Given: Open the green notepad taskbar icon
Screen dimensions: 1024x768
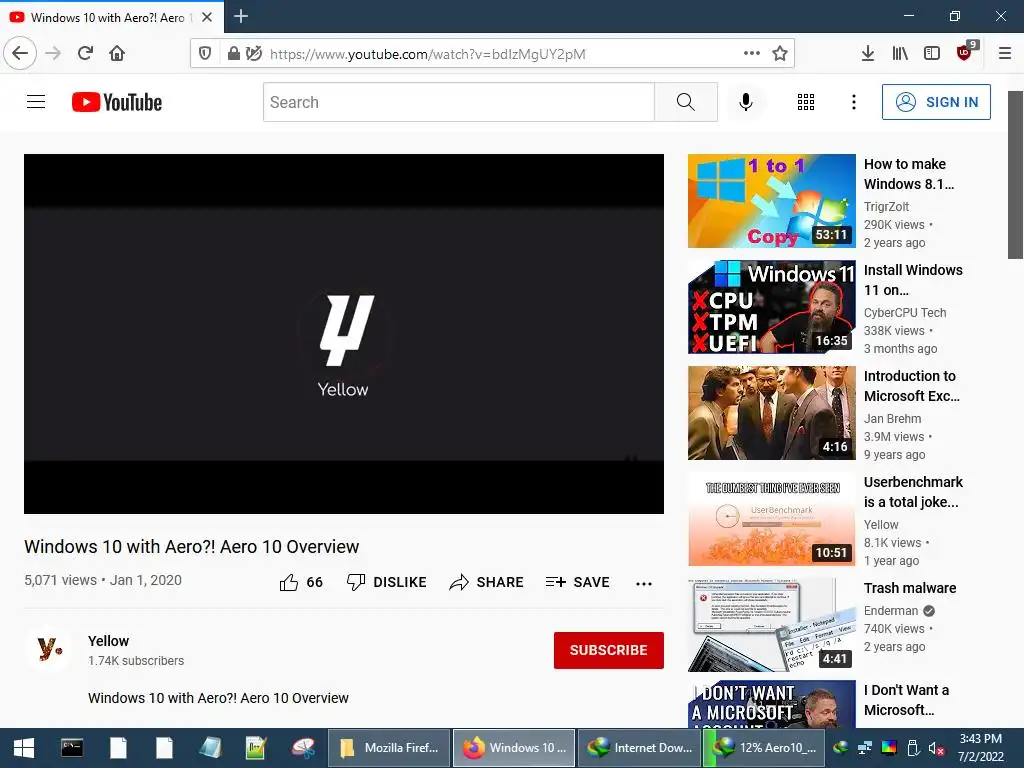Looking at the screenshot, I should (x=256, y=748).
